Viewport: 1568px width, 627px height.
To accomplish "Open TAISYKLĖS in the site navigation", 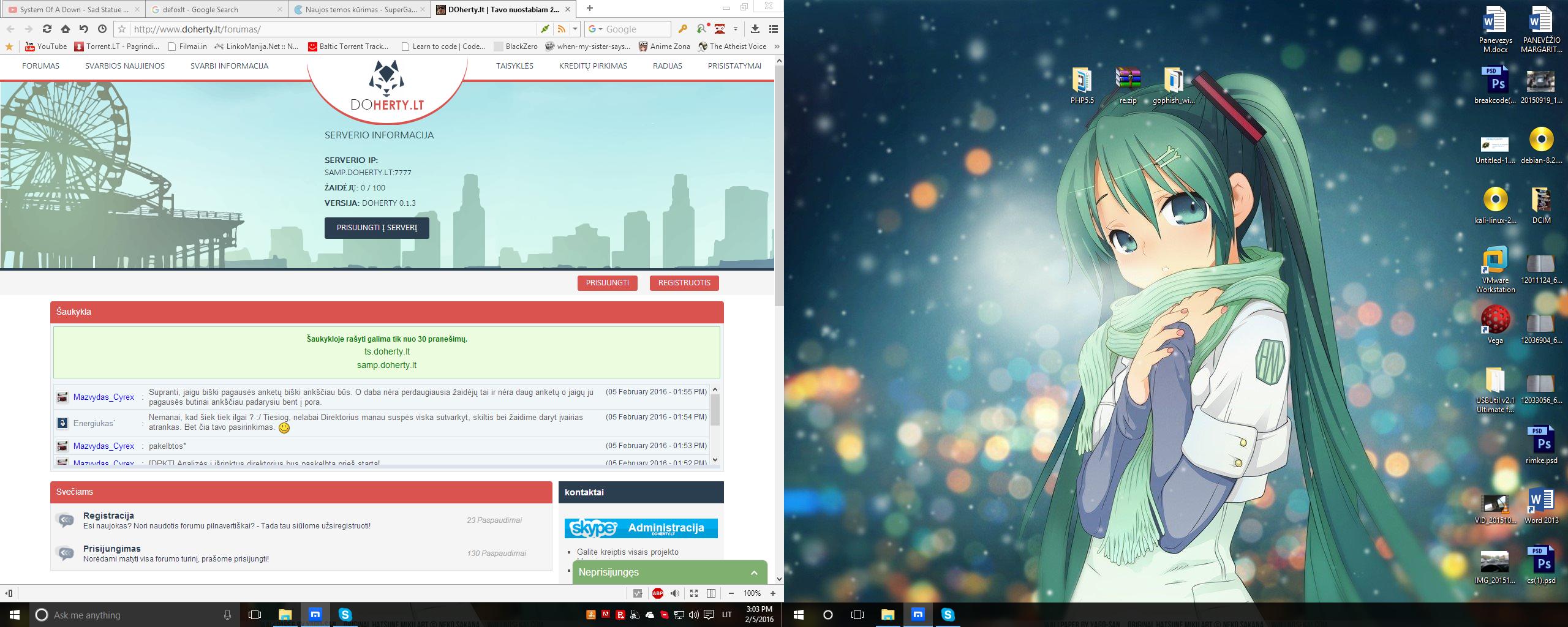I will 514,66.
